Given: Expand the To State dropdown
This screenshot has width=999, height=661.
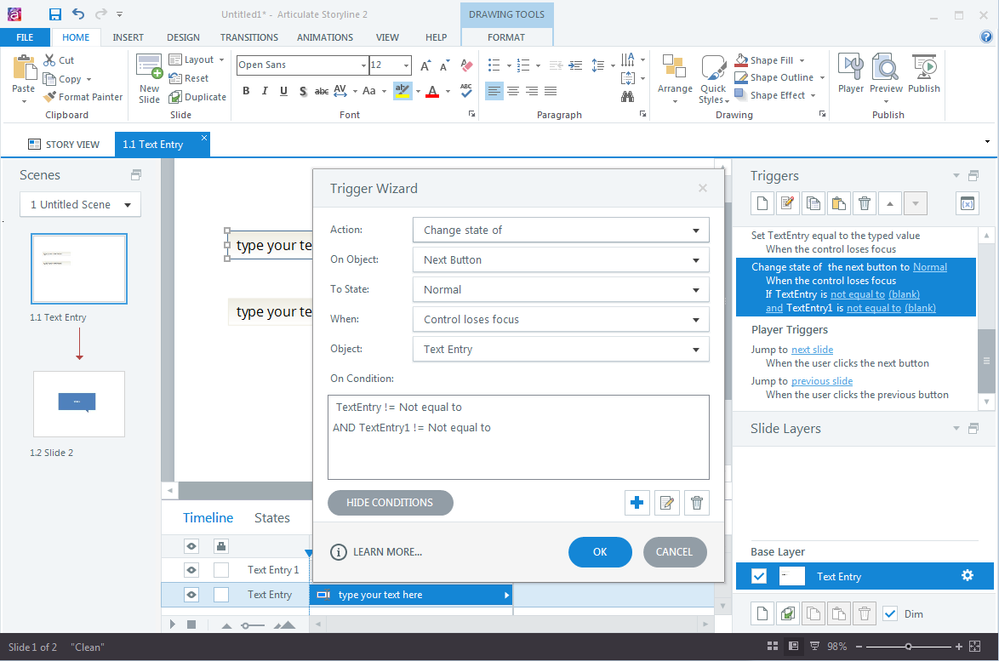Looking at the screenshot, I should click(560, 290).
